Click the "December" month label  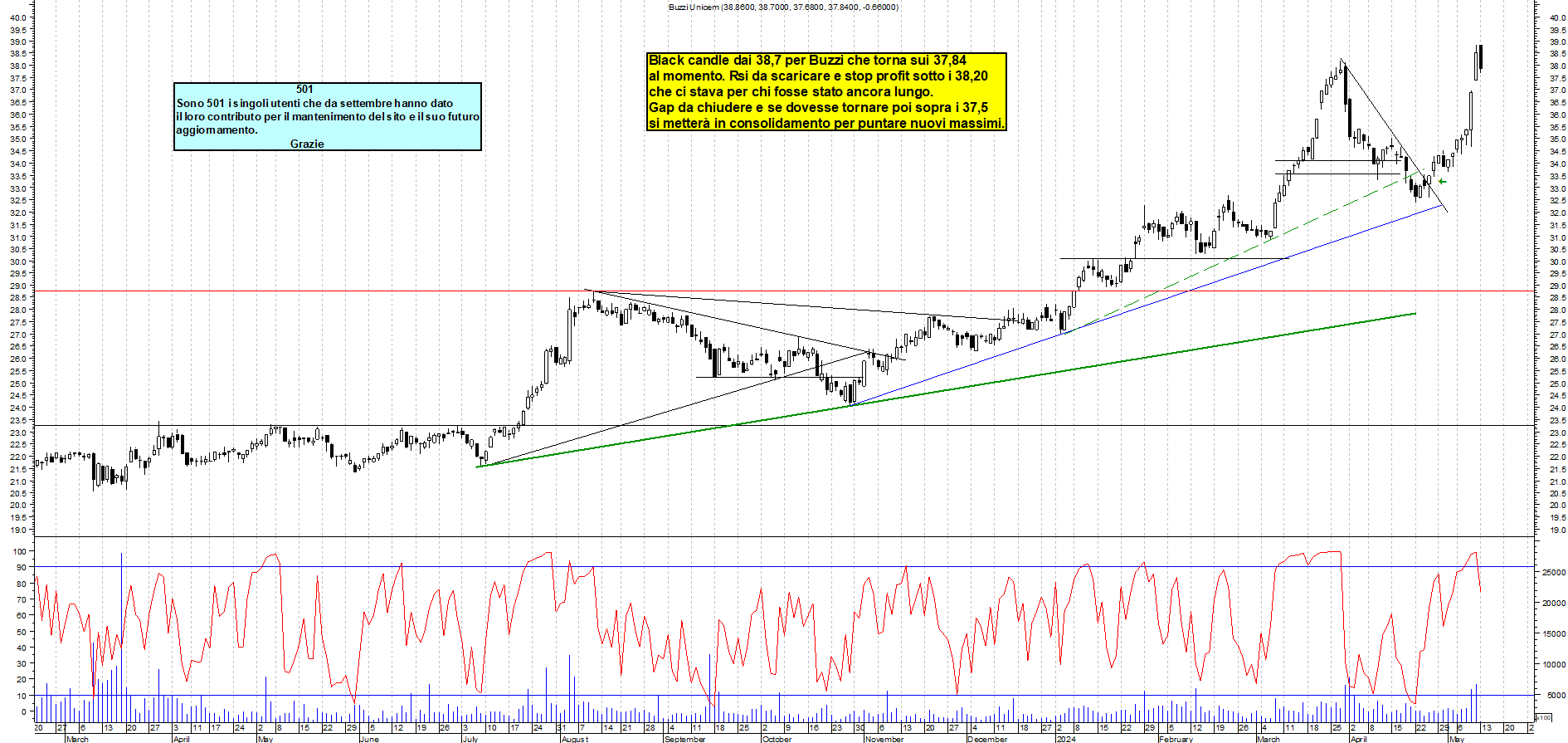click(987, 739)
